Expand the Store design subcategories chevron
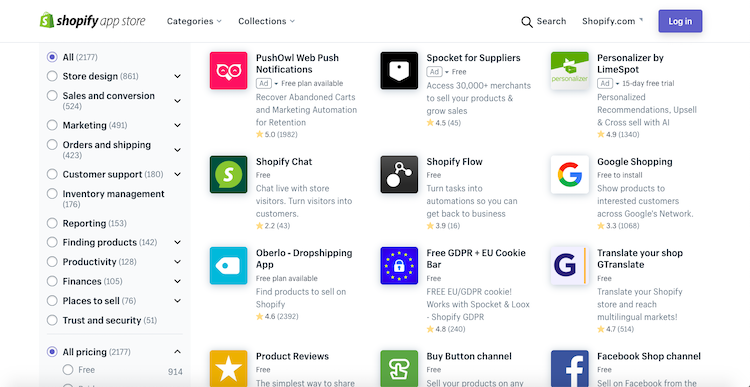This screenshot has width=750, height=387. pos(177,76)
